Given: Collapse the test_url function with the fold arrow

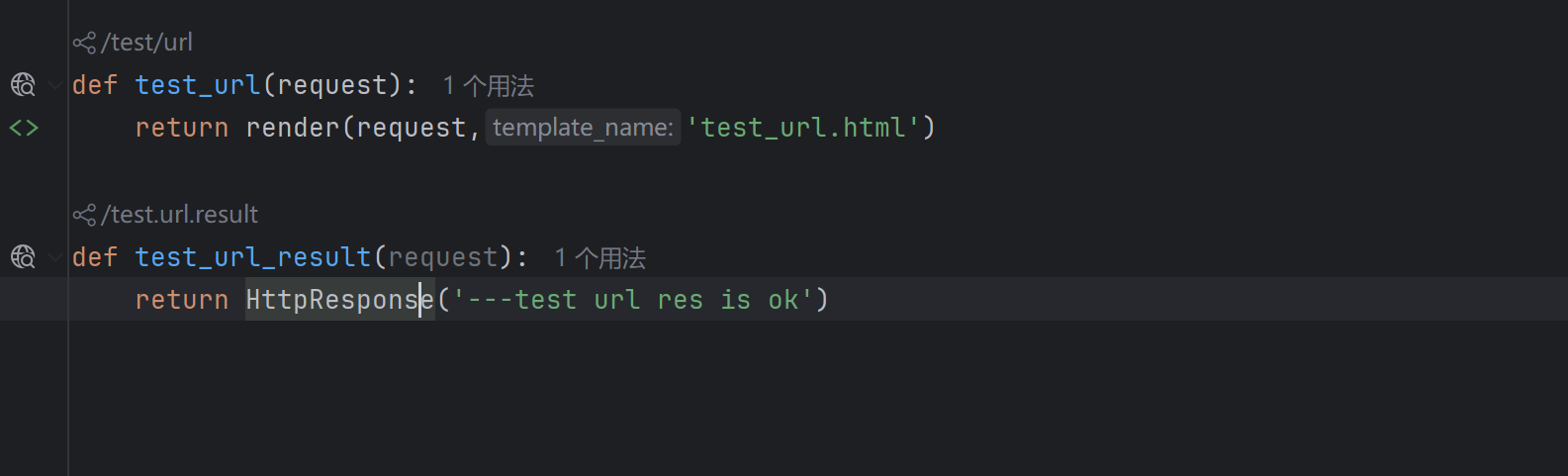Looking at the screenshot, I should [x=54, y=85].
